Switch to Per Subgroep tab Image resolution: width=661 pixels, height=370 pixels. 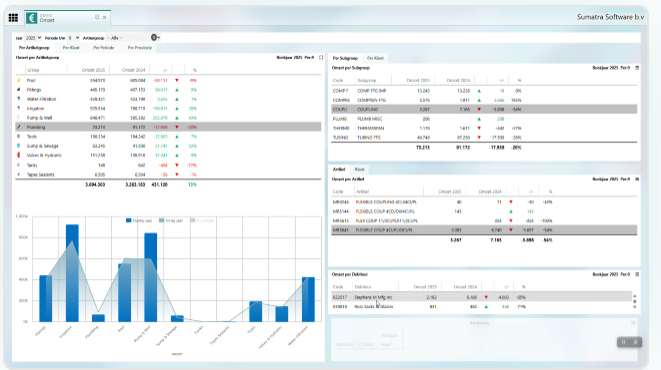pos(345,58)
